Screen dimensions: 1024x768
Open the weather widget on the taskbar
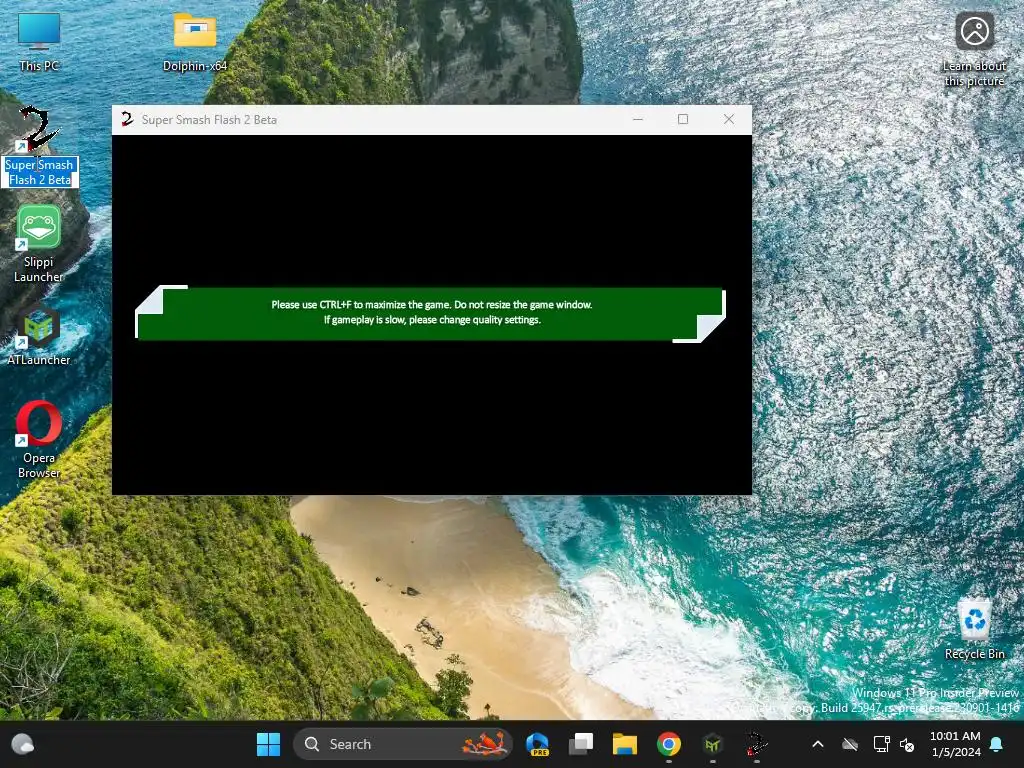coord(23,744)
